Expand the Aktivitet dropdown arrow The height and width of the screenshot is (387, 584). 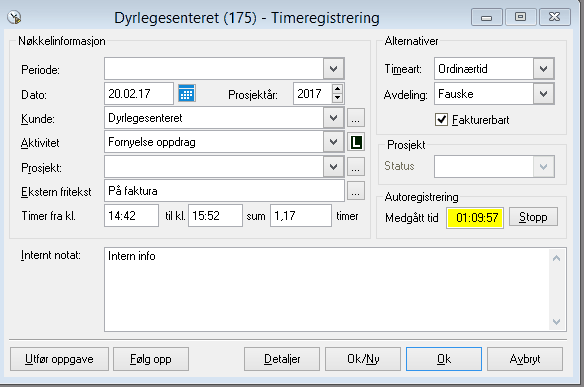333,142
